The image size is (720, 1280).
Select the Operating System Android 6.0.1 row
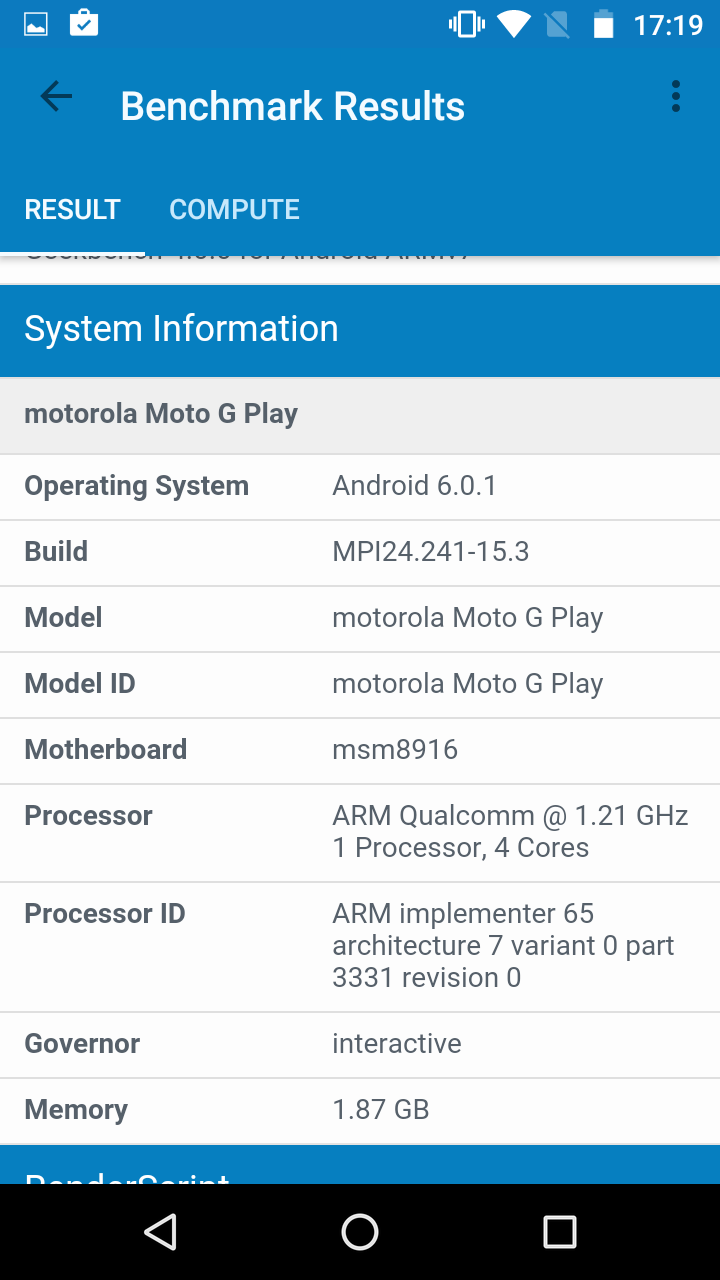pos(360,486)
